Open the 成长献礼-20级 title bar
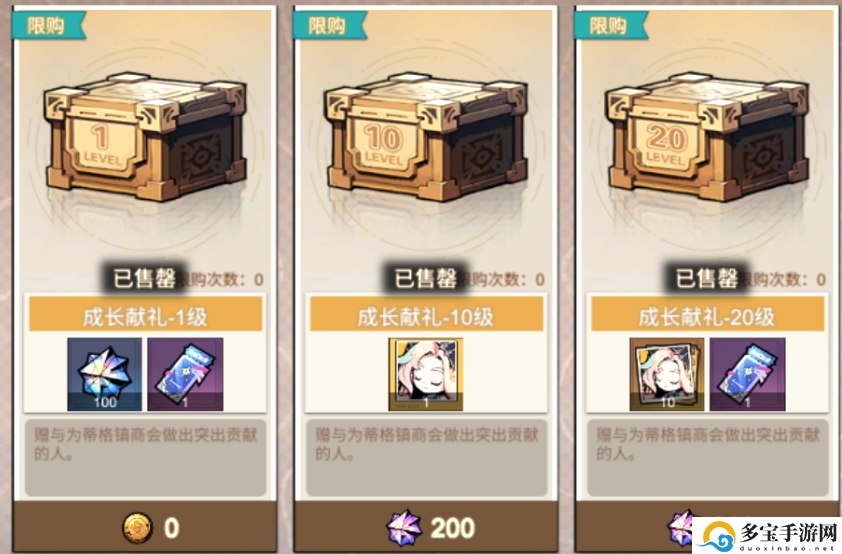The height and width of the screenshot is (554, 842). point(708,315)
